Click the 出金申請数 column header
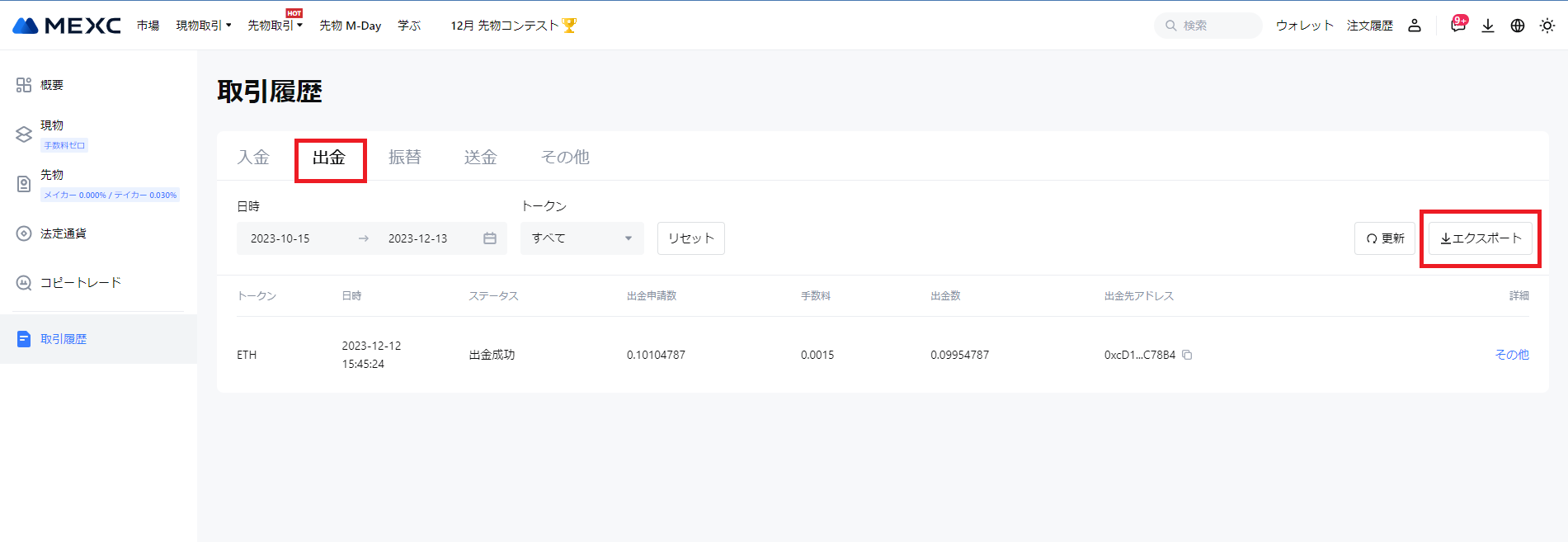1568x542 pixels. point(652,295)
